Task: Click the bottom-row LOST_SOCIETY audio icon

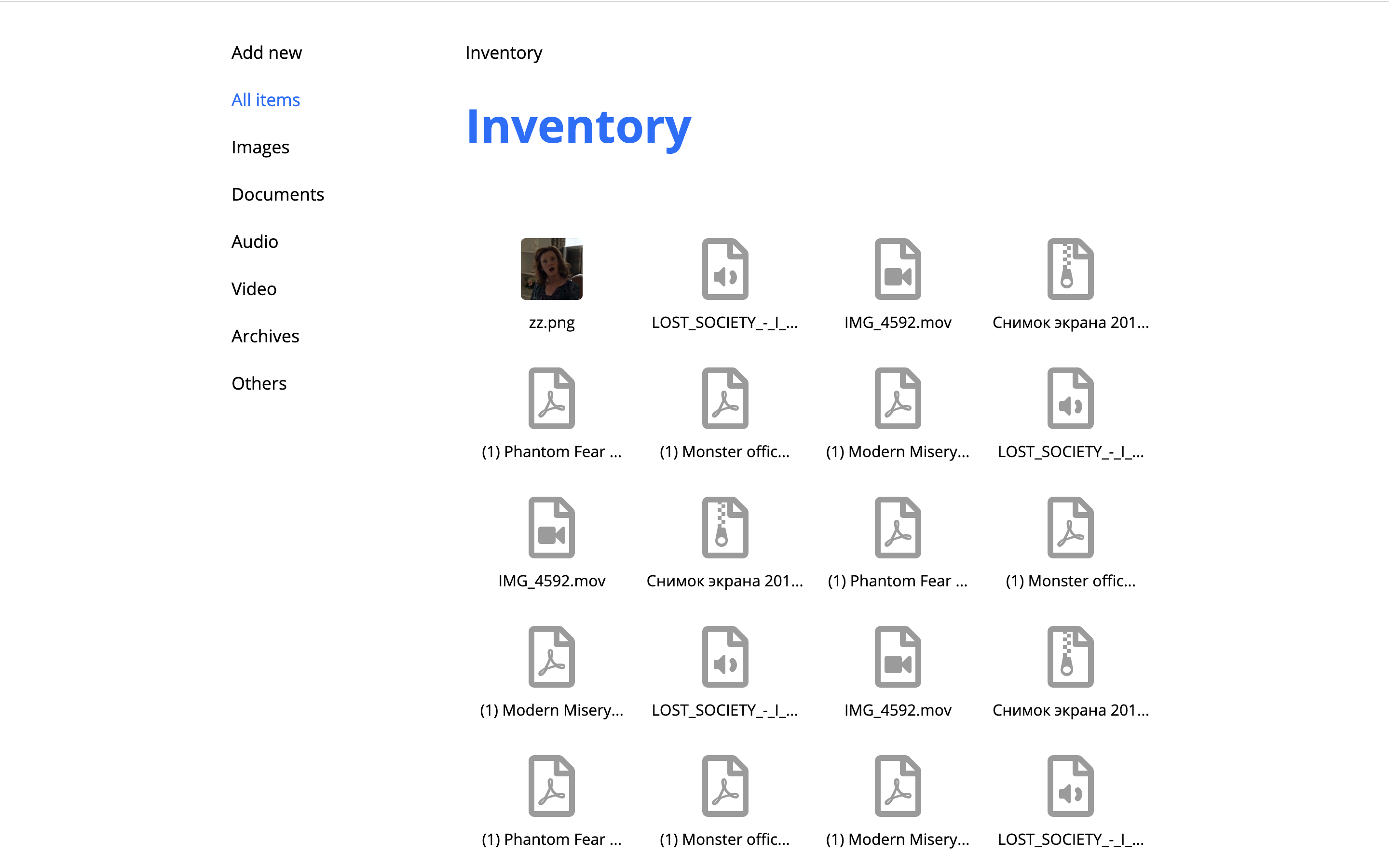Action: tap(1070, 786)
